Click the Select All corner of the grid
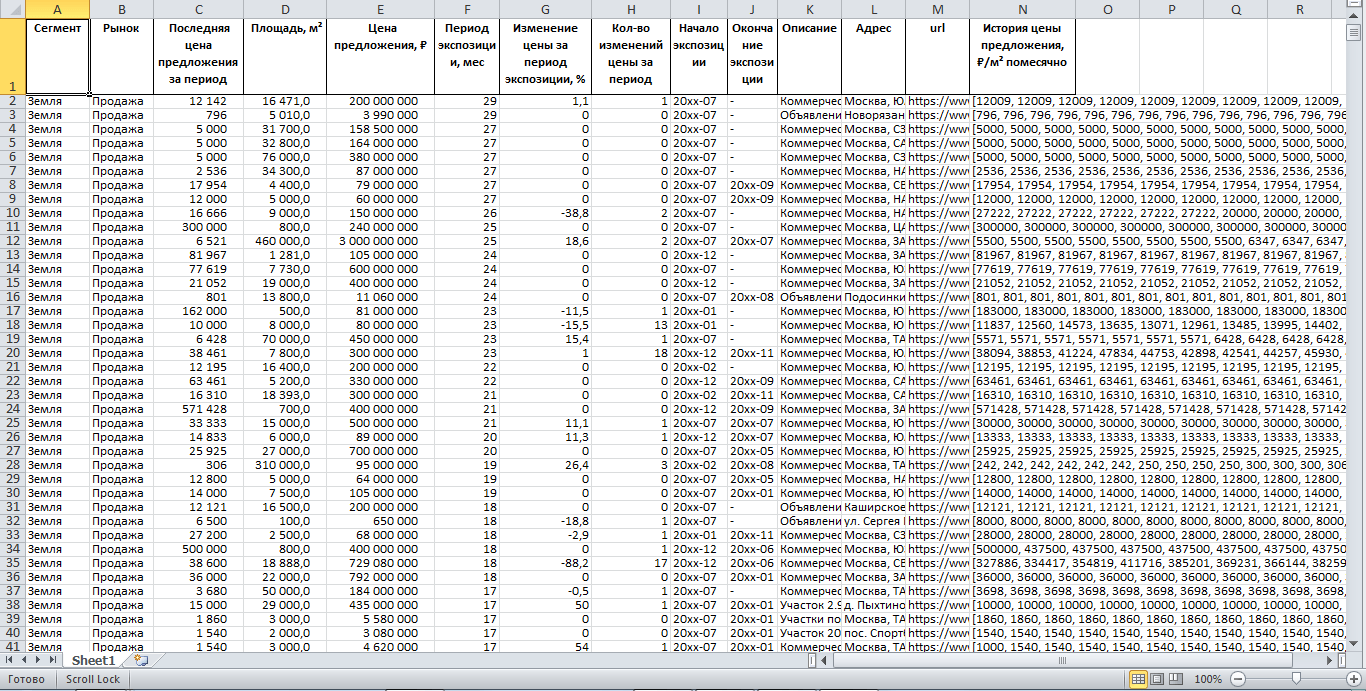 (x=13, y=9)
